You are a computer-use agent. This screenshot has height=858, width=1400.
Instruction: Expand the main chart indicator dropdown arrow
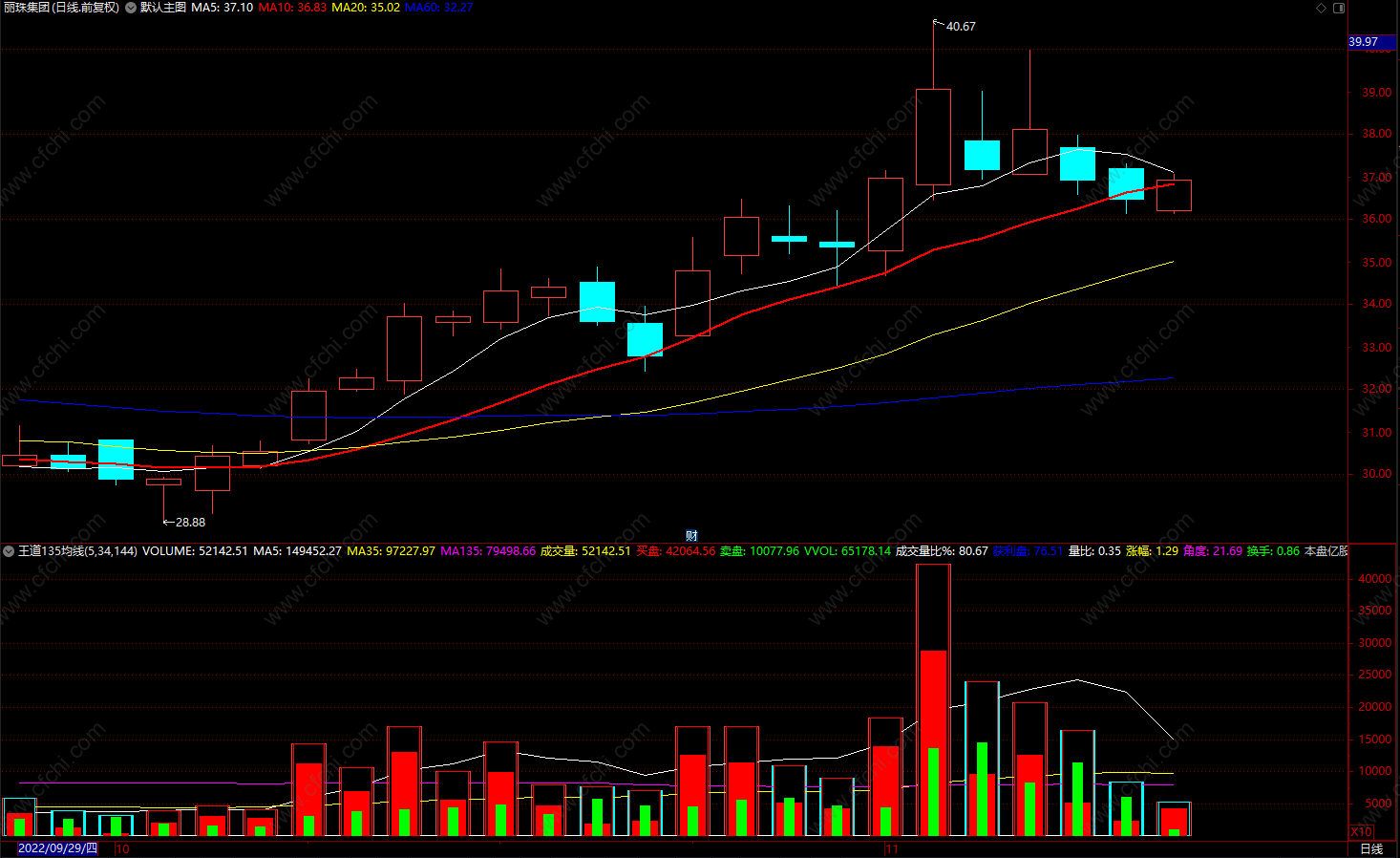131,8
